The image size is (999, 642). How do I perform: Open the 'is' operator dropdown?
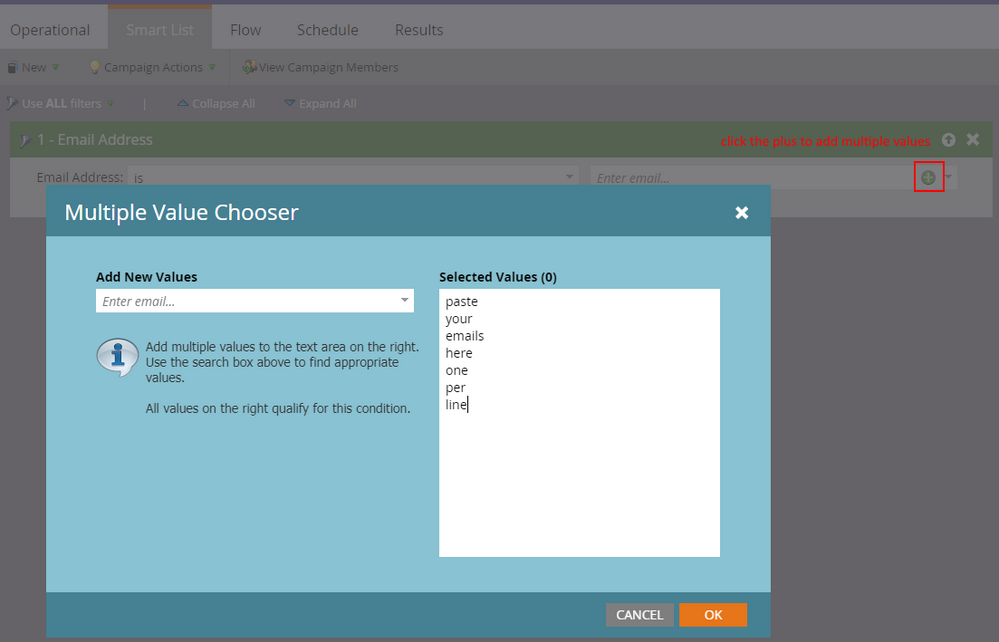tap(570, 177)
